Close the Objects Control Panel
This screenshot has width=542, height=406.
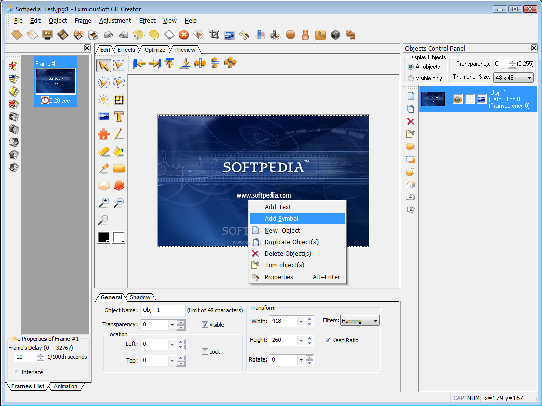534,48
